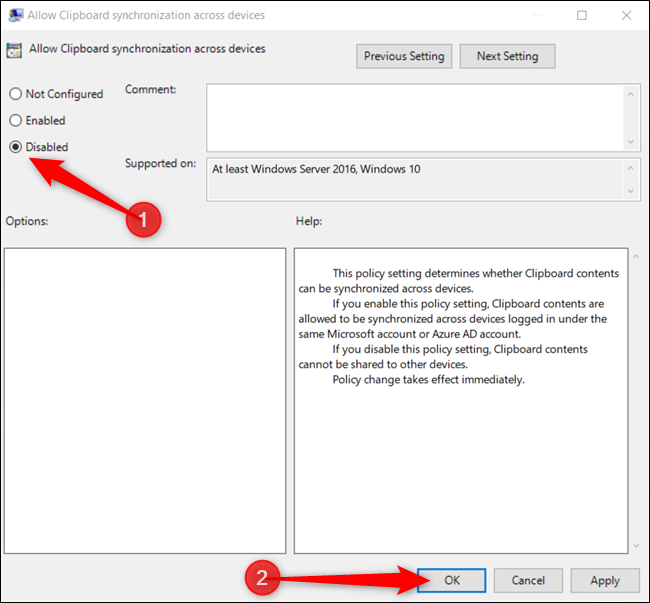Maximize the policy dialog window
Screen dimensions: 650x603
coord(582,15)
